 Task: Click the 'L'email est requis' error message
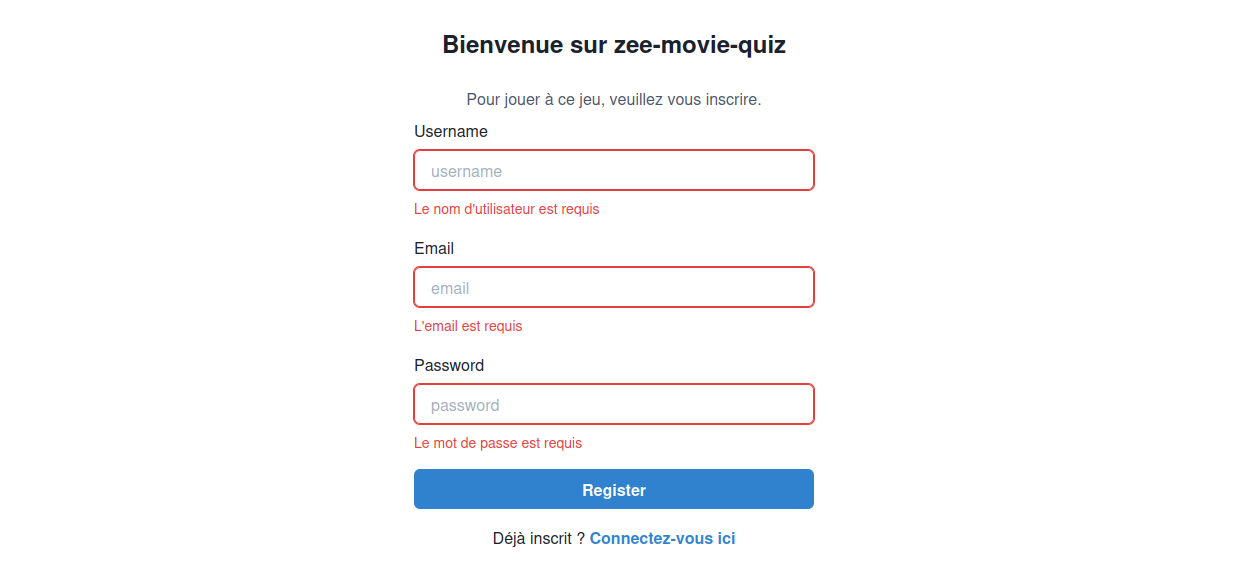pos(468,325)
